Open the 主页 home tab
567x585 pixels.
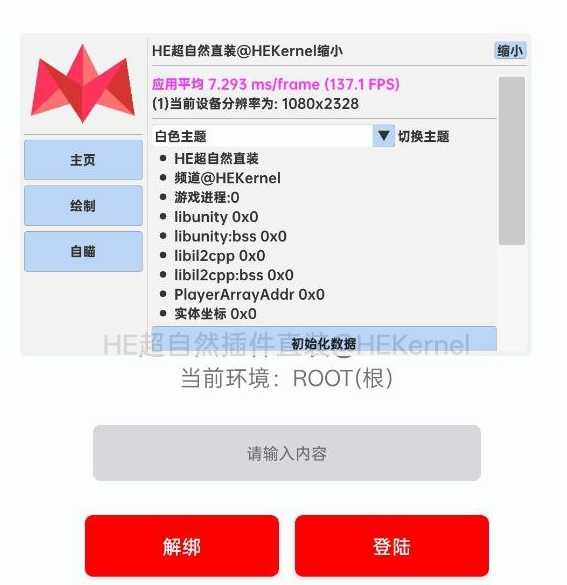point(84,160)
